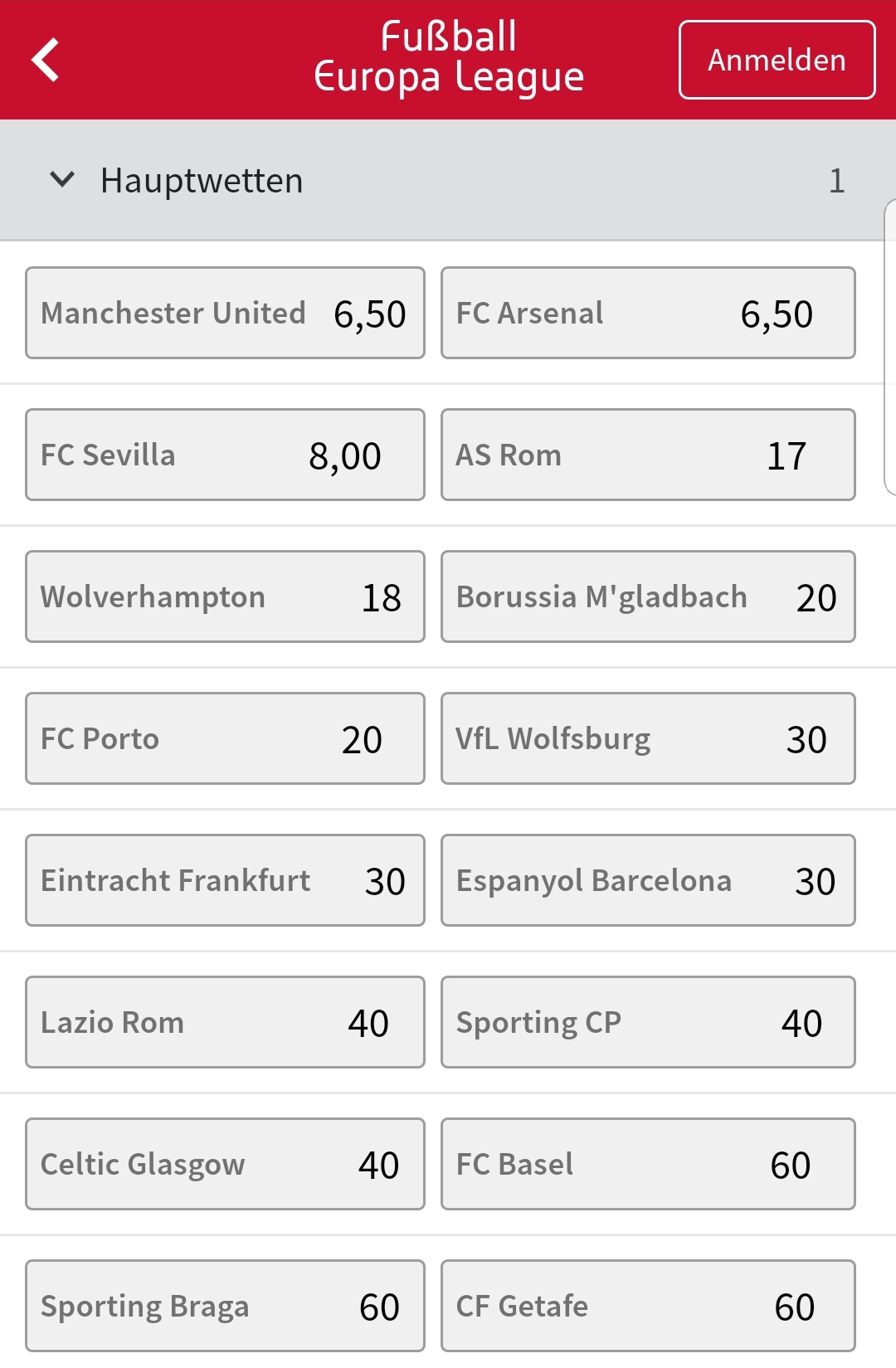
Task: Tap Sporting CP odds button
Action: [x=648, y=1022]
